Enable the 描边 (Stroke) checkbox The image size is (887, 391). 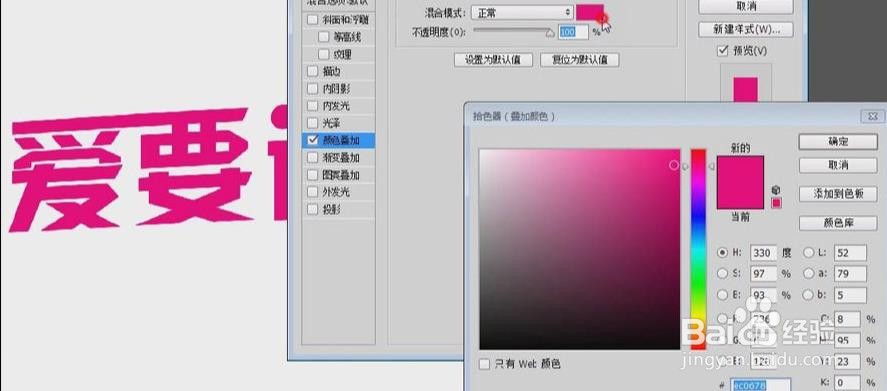coord(312,72)
